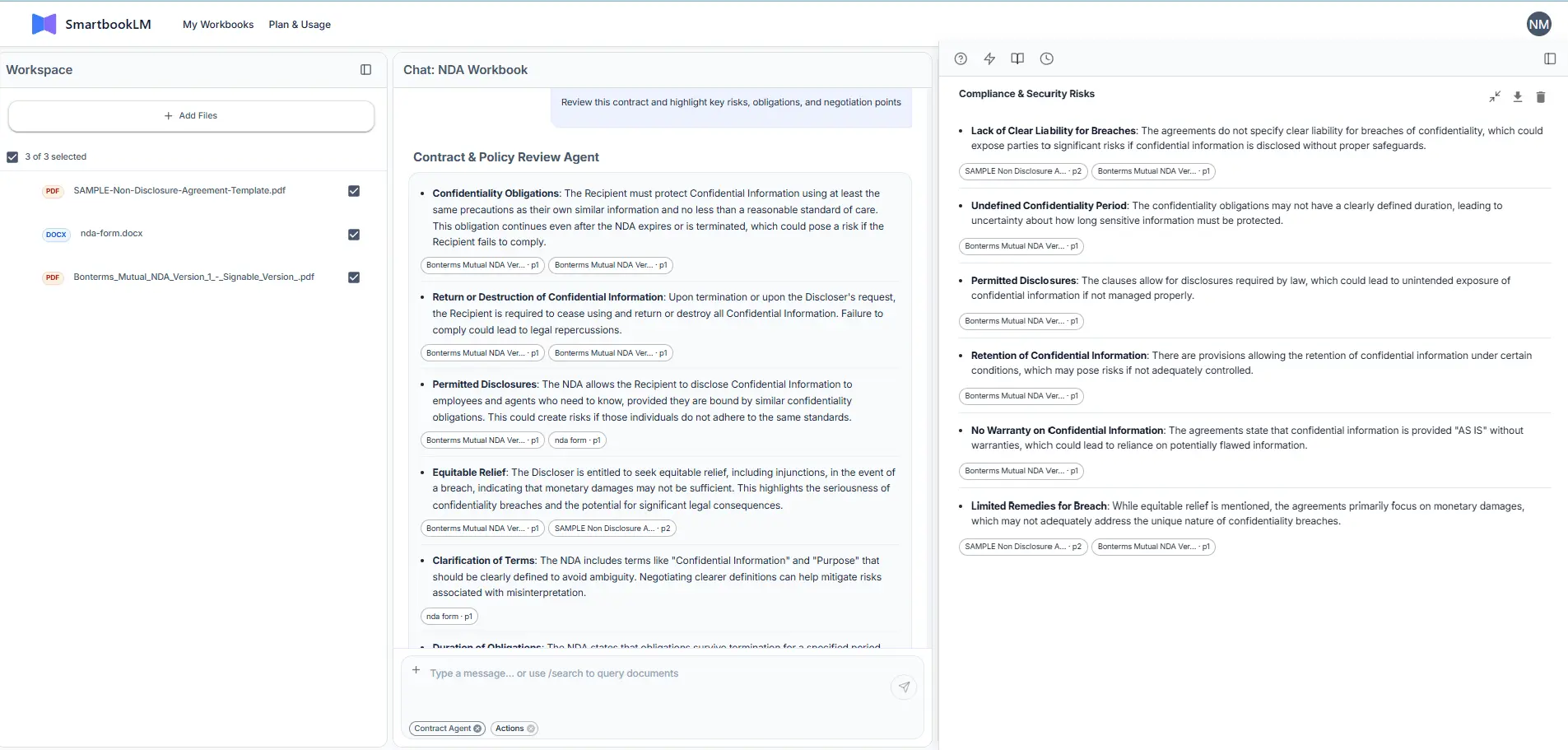Open second citation under Return or Destruction

(611, 353)
